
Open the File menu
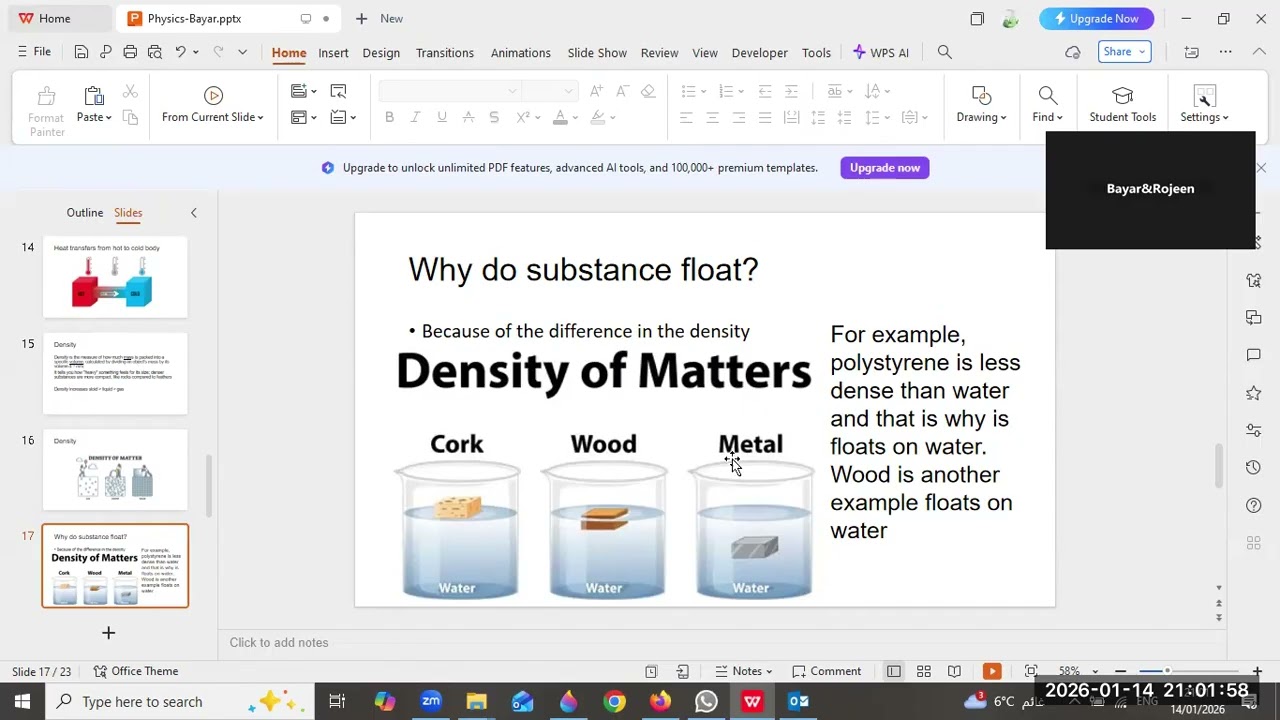click(34, 52)
